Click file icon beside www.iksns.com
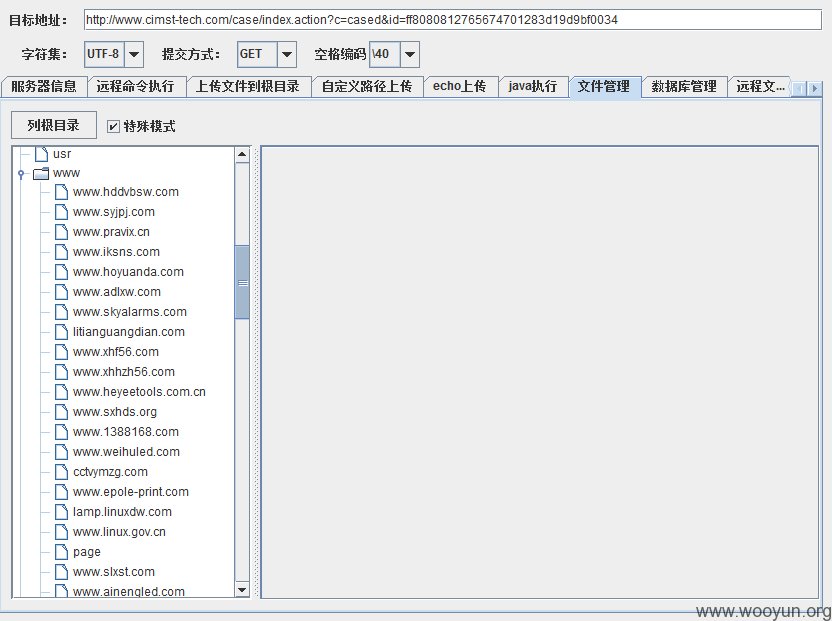 click(62, 252)
